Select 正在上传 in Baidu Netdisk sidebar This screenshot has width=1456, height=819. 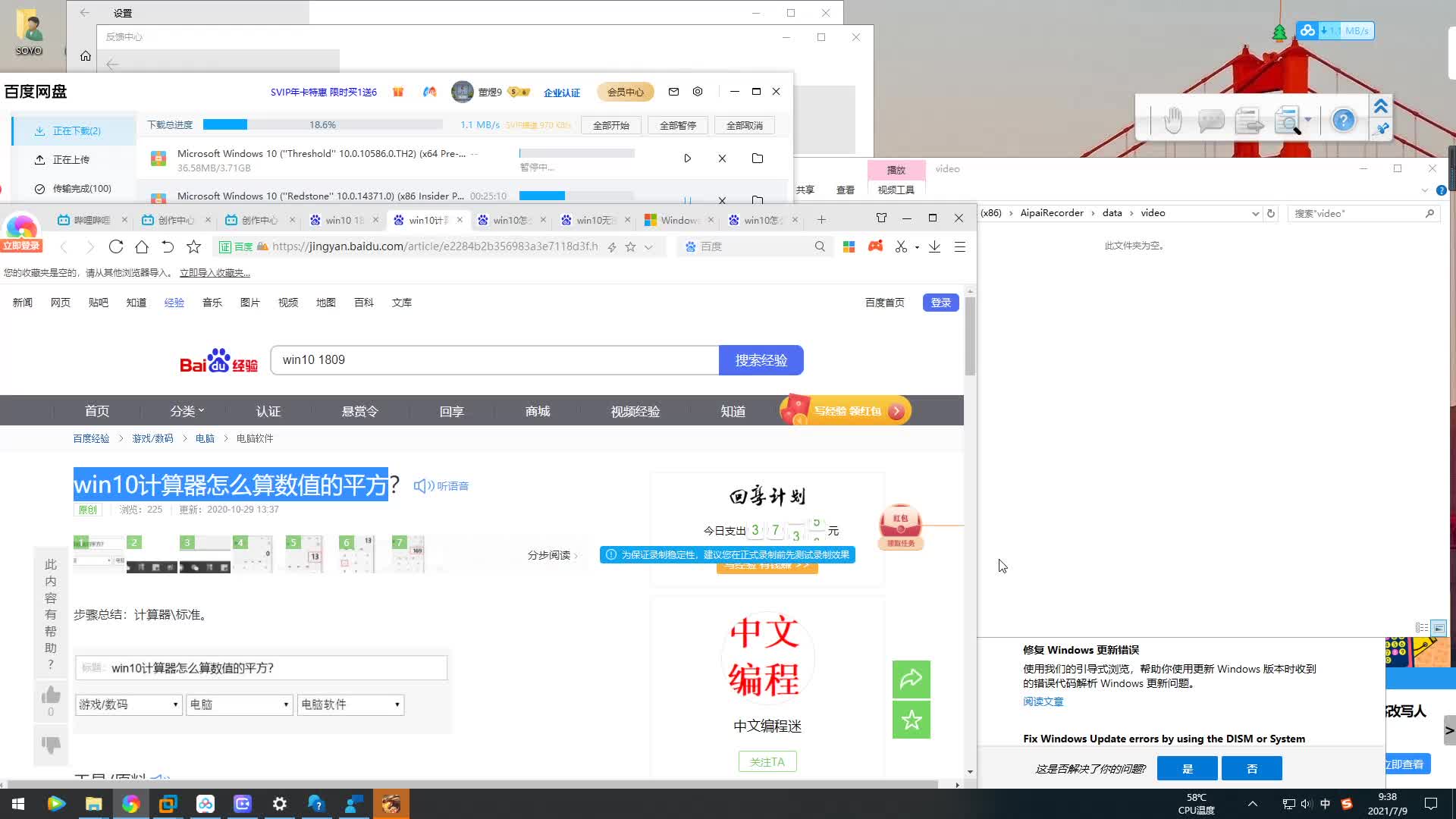click(71, 160)
